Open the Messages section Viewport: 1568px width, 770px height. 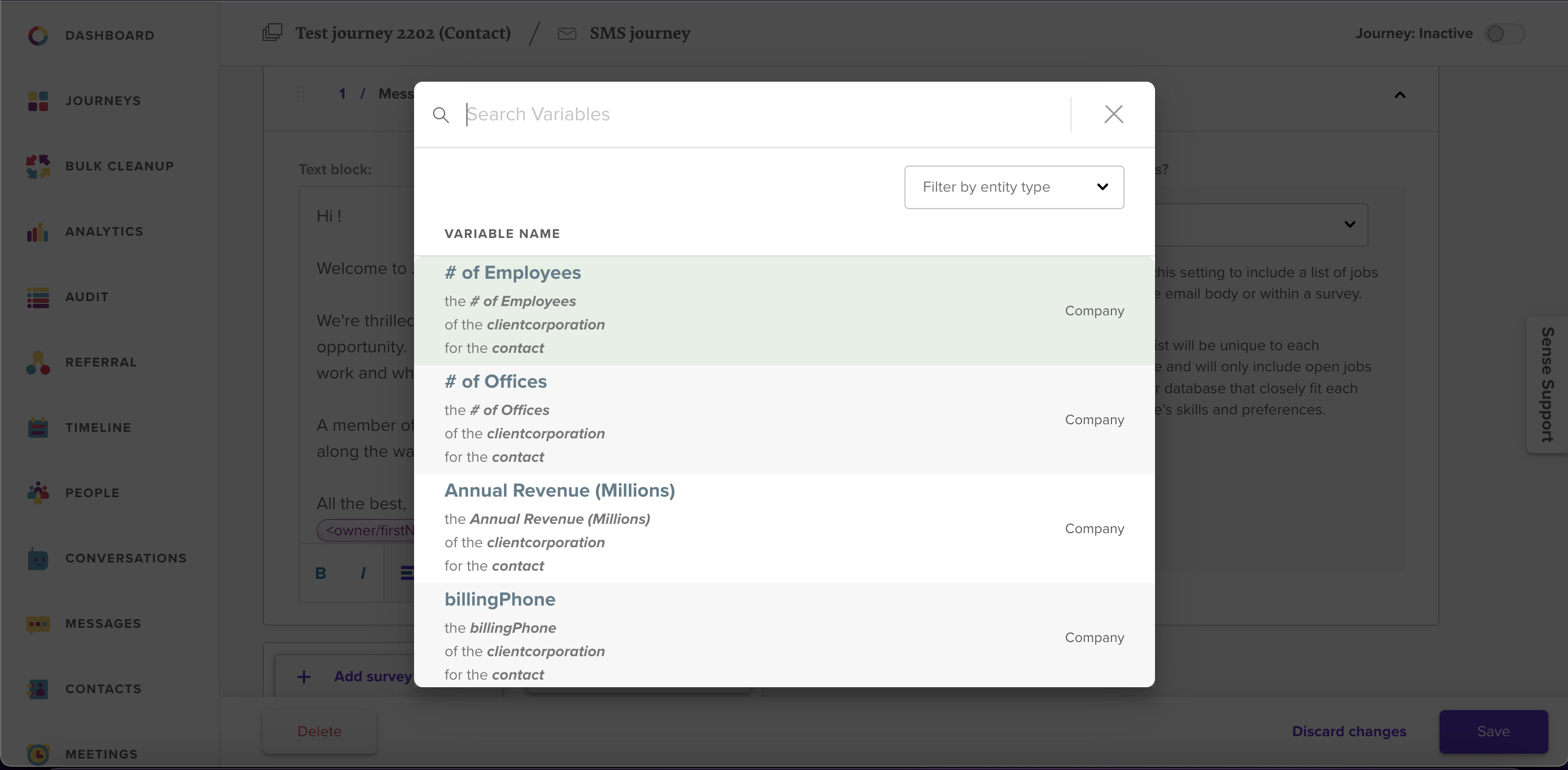pos(102,624)
